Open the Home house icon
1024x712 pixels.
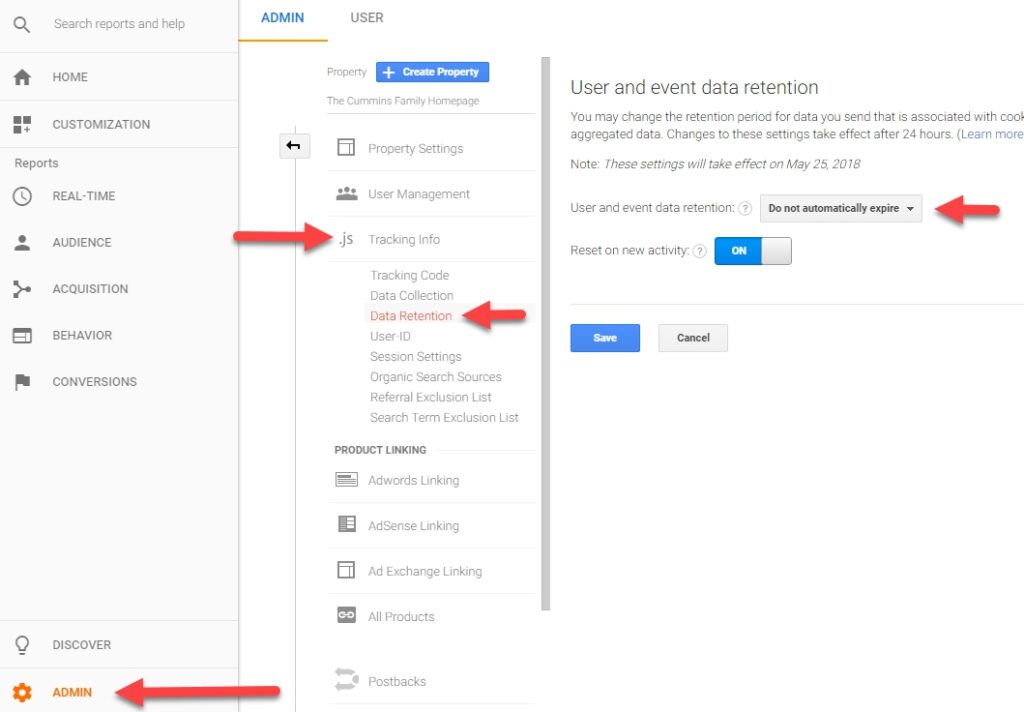click(22, 77)
